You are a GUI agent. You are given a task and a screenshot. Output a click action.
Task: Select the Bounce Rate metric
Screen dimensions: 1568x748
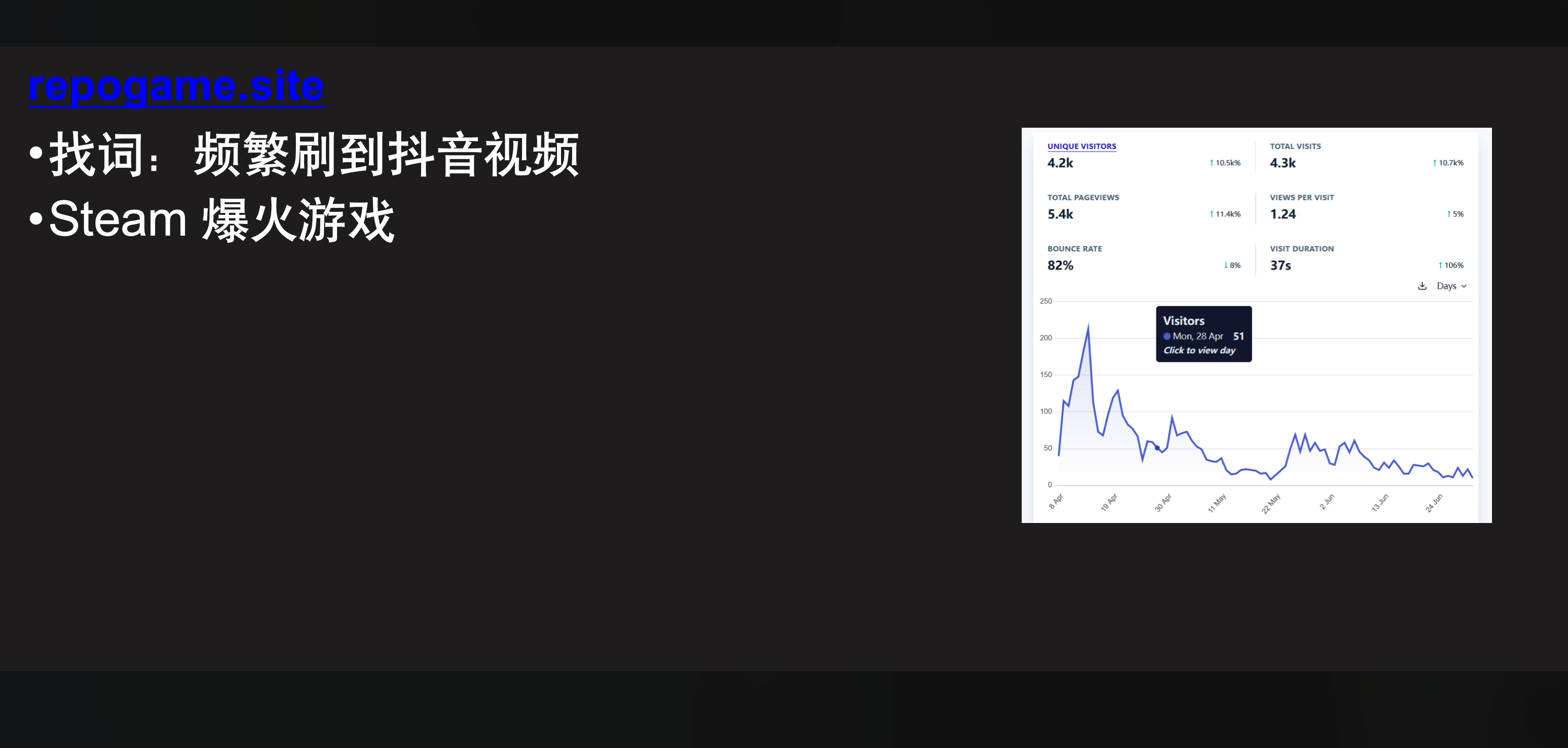coord(1074,248)
